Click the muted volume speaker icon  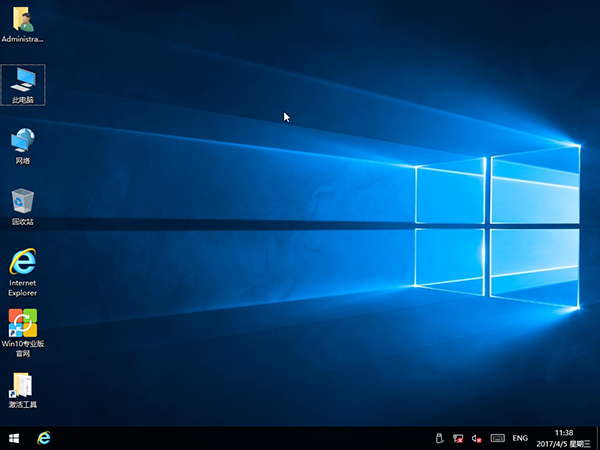[x=477, y=438]
